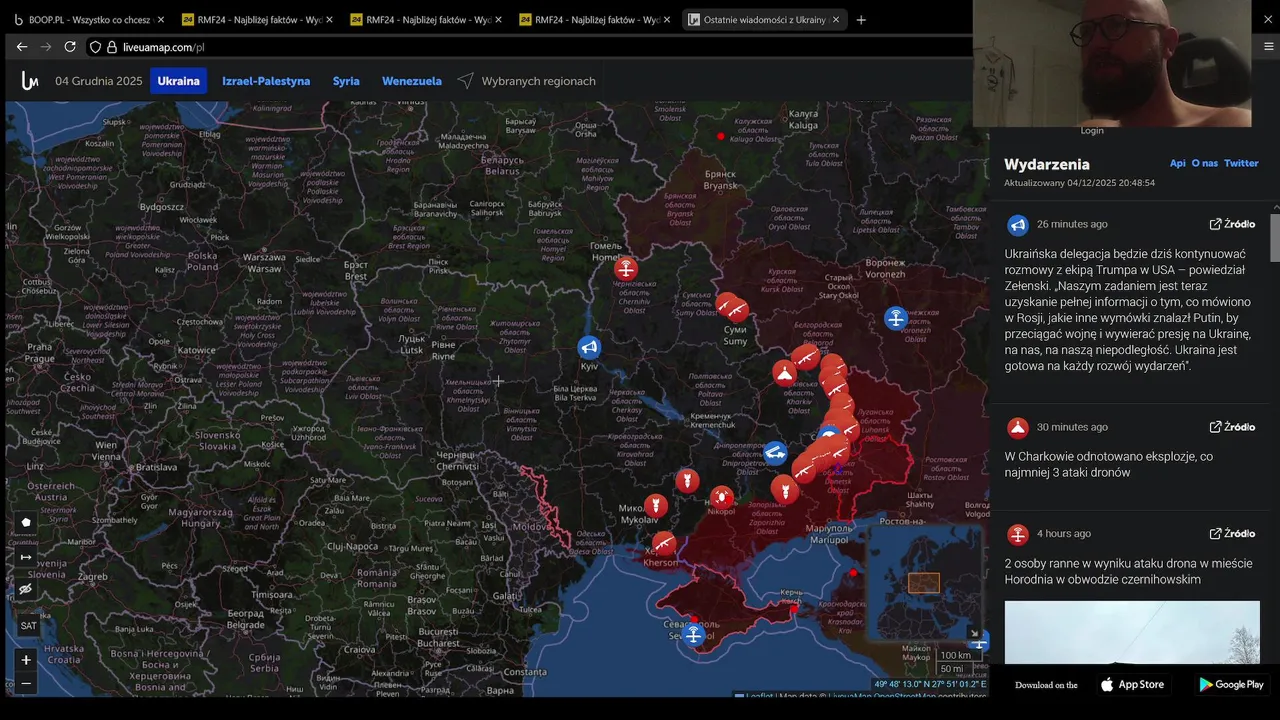Image resolution: width=1280 pixels, height=720 pixels.
Task: Open blue megaphone marker above Kyiv
Action: [589, 347]
